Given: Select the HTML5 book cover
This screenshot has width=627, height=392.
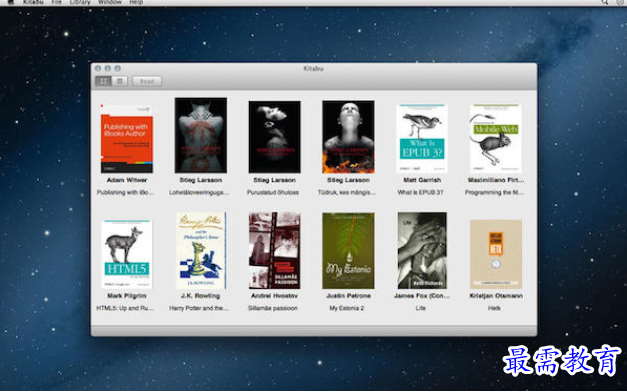Looking at the screenshot, I should pos(127,254).
